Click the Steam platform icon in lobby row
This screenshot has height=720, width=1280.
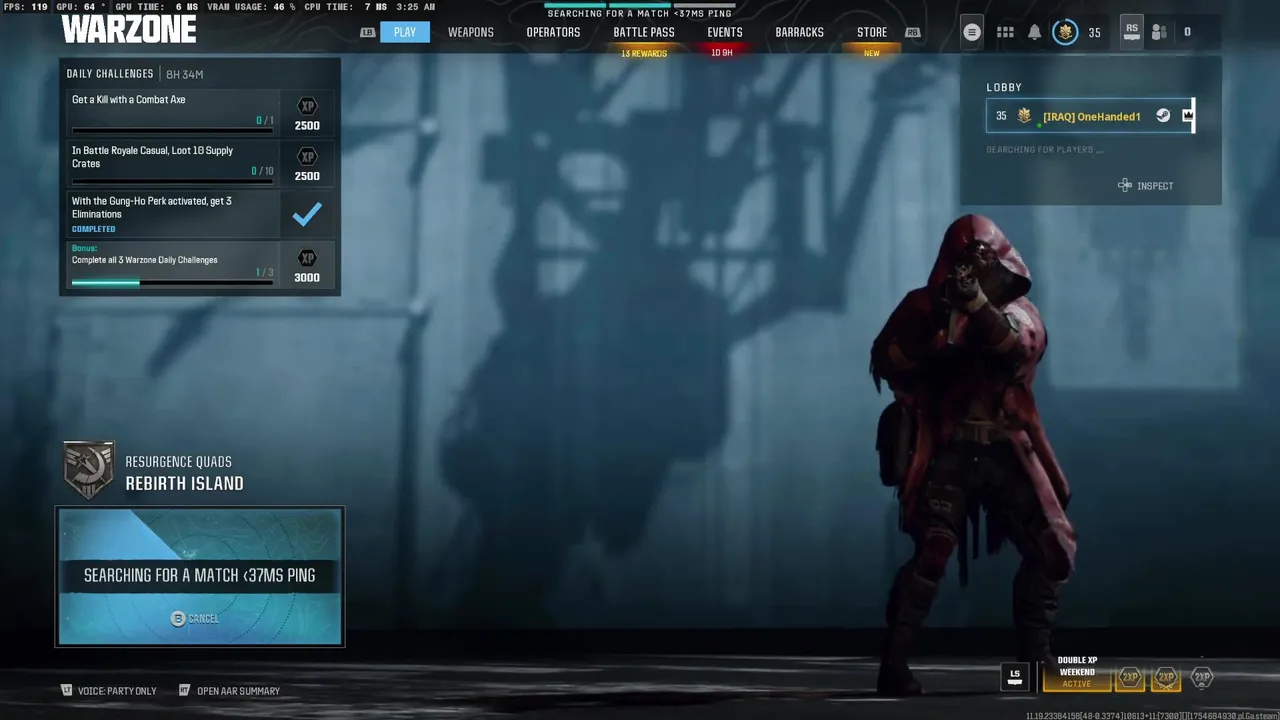pos(1163,116)
